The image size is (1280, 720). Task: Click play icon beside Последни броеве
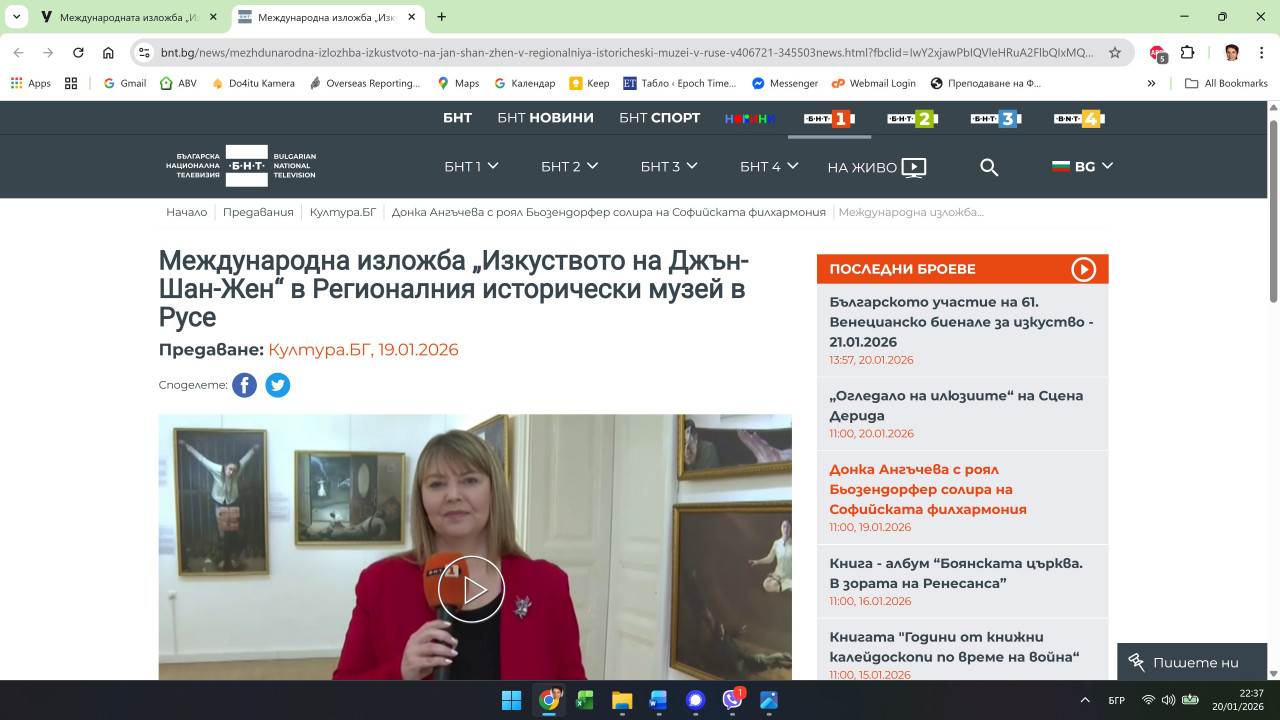[x=1083, y=269]
